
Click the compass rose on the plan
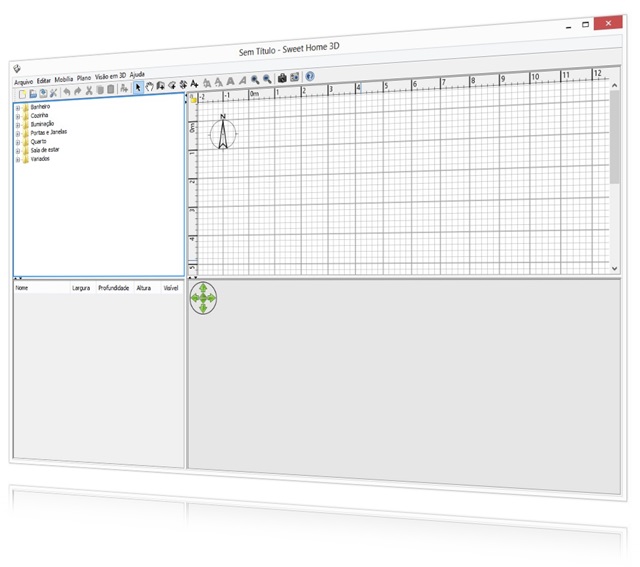[x=223, y=132]
